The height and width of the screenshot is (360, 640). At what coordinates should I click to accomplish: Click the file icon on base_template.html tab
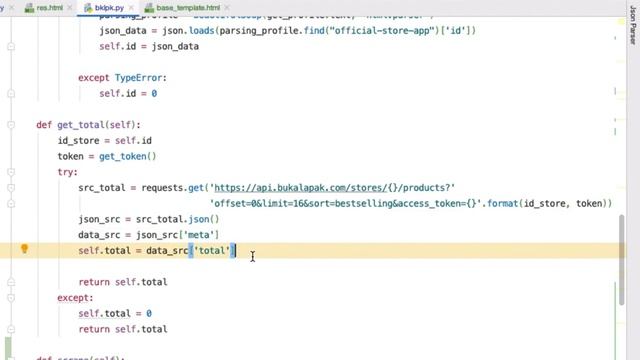tap(149, 8)
